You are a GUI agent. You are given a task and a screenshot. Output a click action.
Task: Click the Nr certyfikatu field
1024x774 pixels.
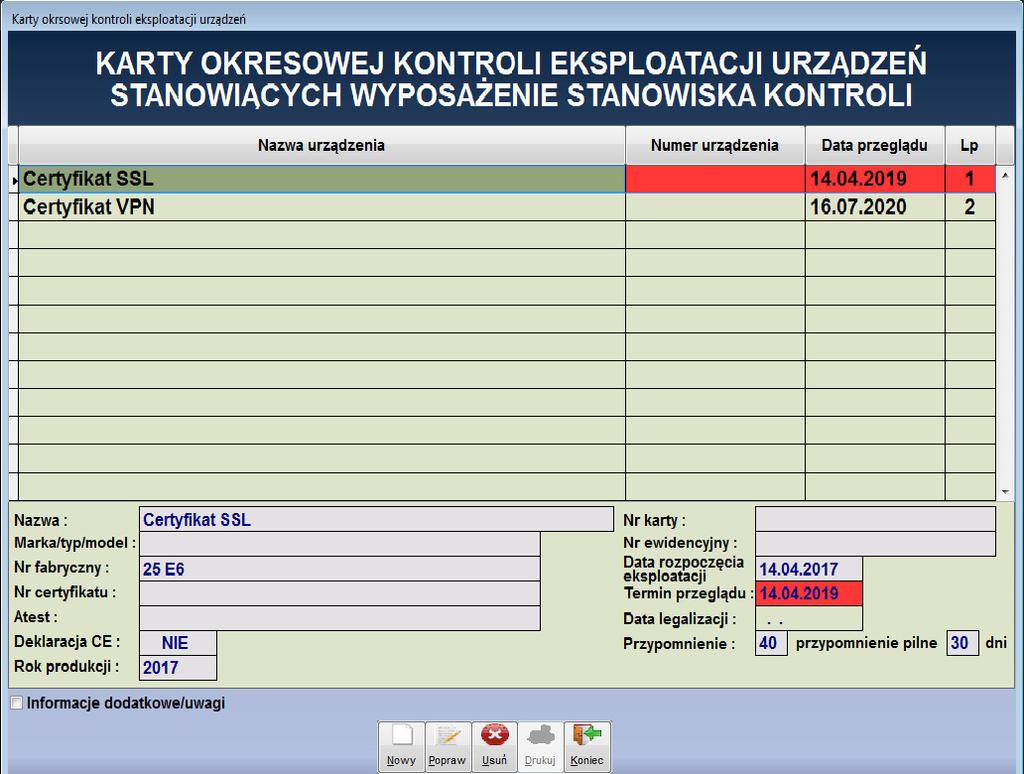[340, 593]
